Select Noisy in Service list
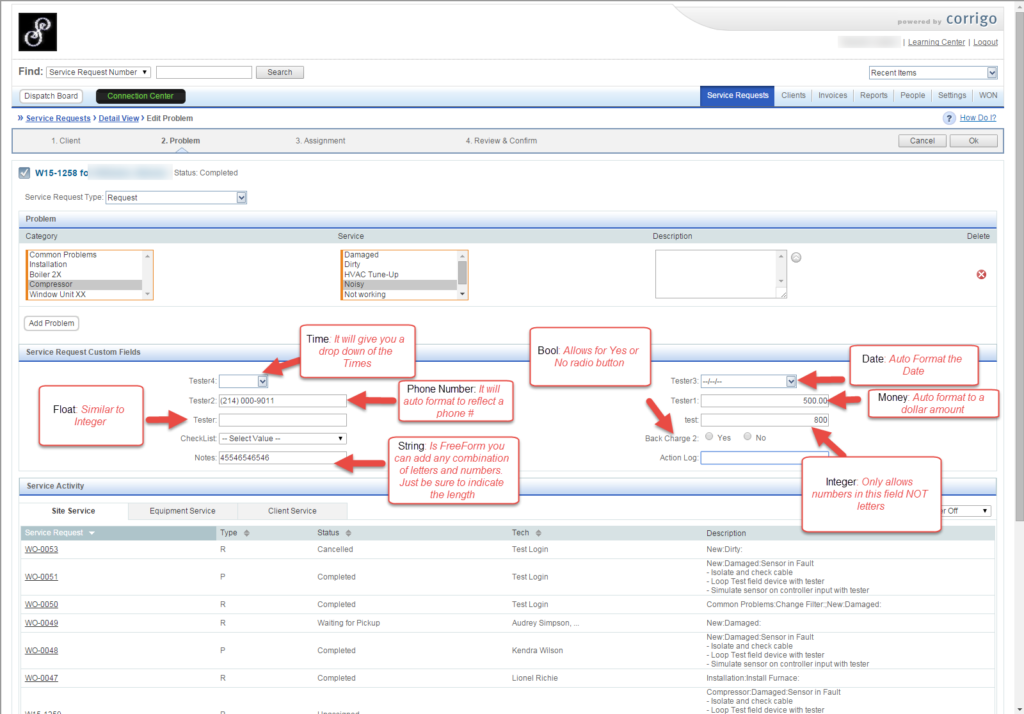 400,285
